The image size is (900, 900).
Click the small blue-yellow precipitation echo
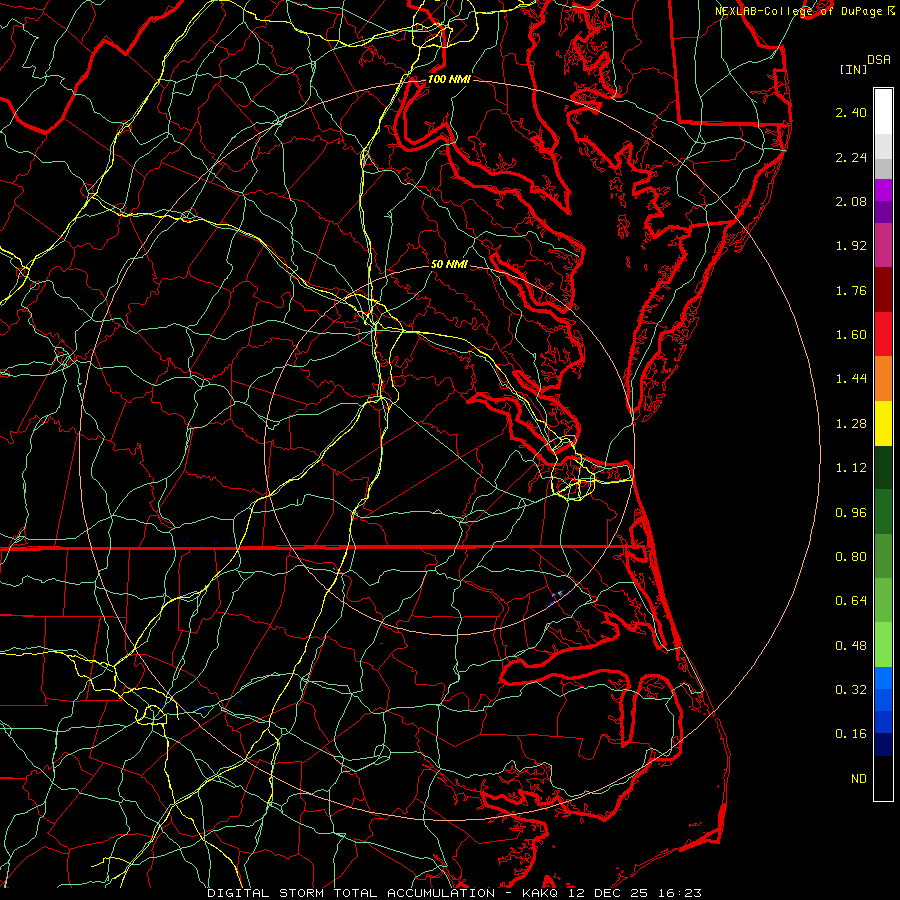click(556, 597)
